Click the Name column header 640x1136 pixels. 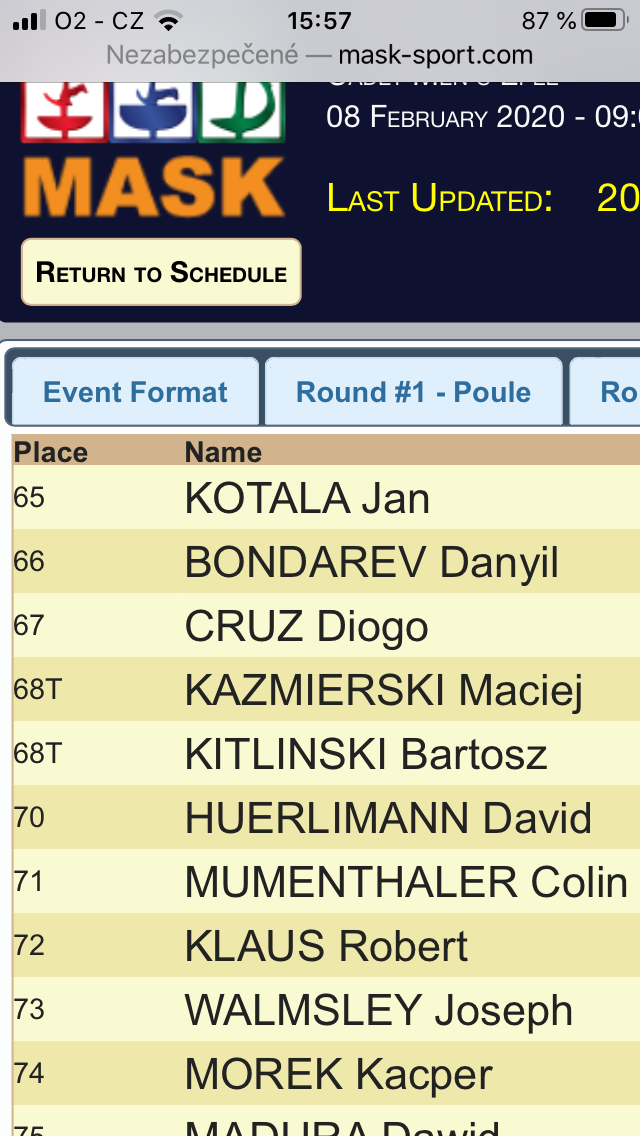pyautogui.click(x=223, y=452)
